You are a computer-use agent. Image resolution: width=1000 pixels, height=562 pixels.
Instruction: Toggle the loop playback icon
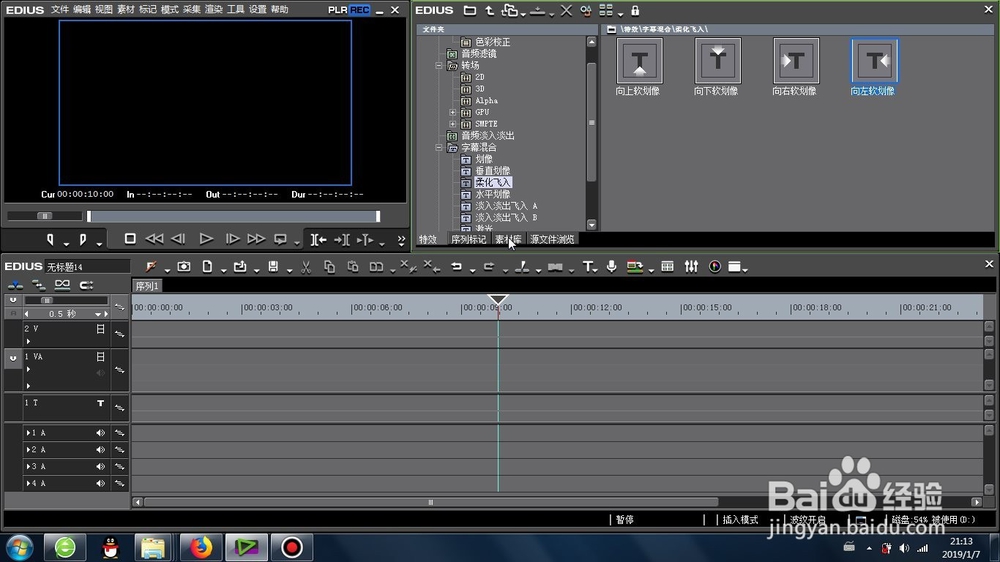coord(280,239)
